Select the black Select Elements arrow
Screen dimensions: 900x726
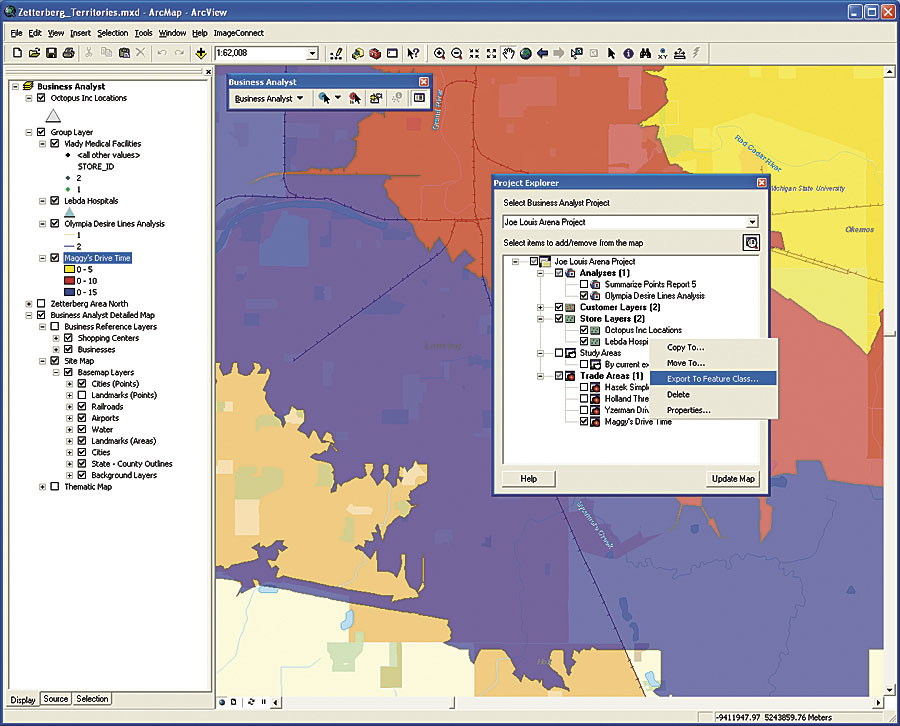611,53
